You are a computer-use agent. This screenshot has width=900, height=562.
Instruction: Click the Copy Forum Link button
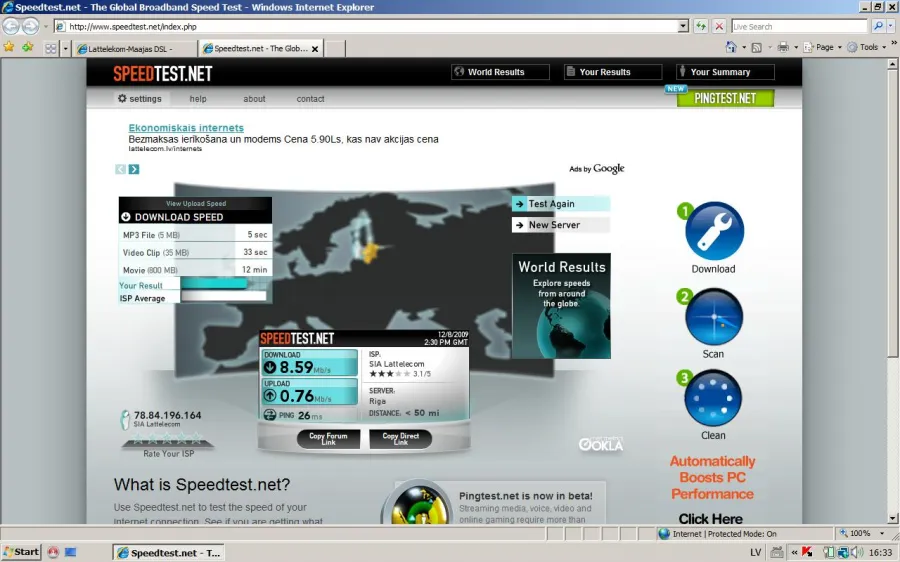tap(328, 439)
